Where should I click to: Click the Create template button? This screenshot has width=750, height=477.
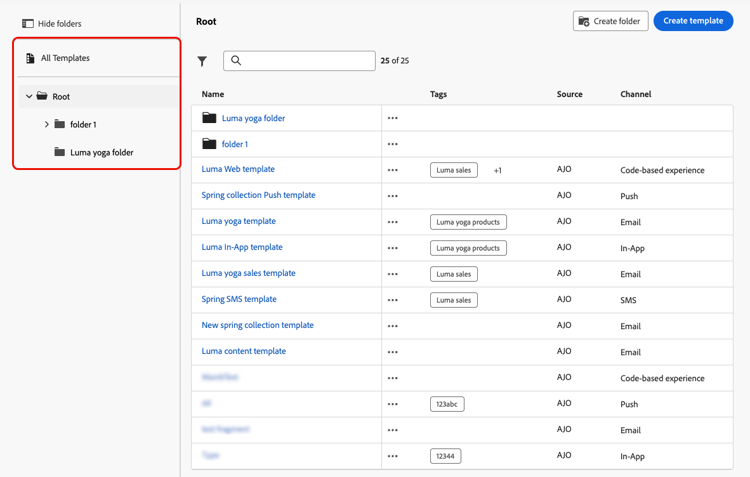(693, 21)
